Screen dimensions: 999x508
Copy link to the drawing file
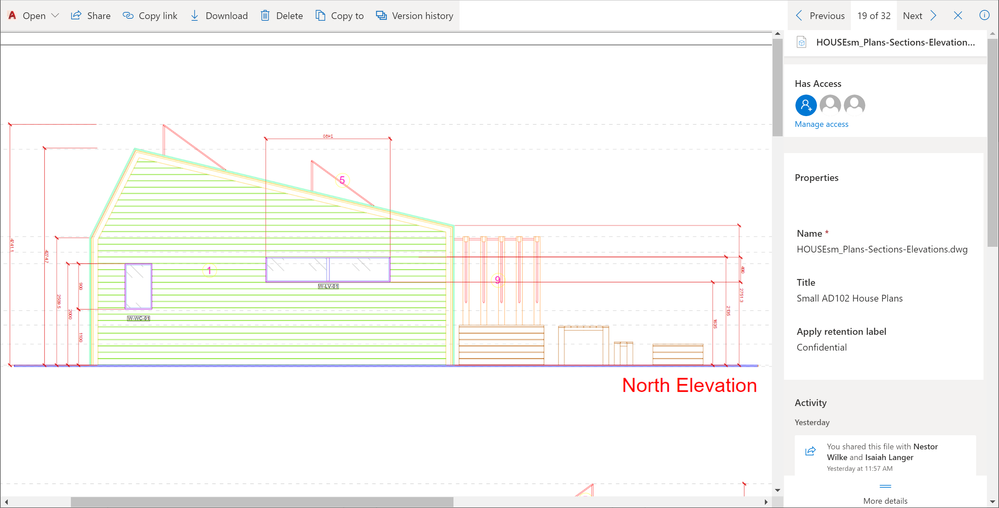click(x=150, y=15)
